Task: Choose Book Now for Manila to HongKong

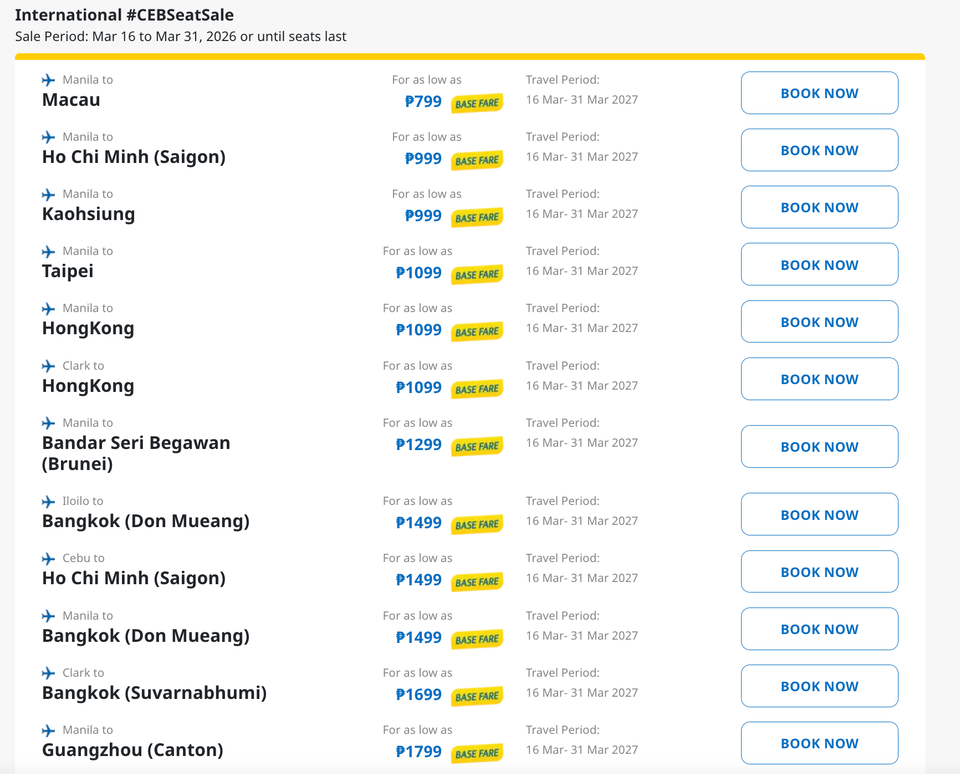Action: click(x=819, y=322)
